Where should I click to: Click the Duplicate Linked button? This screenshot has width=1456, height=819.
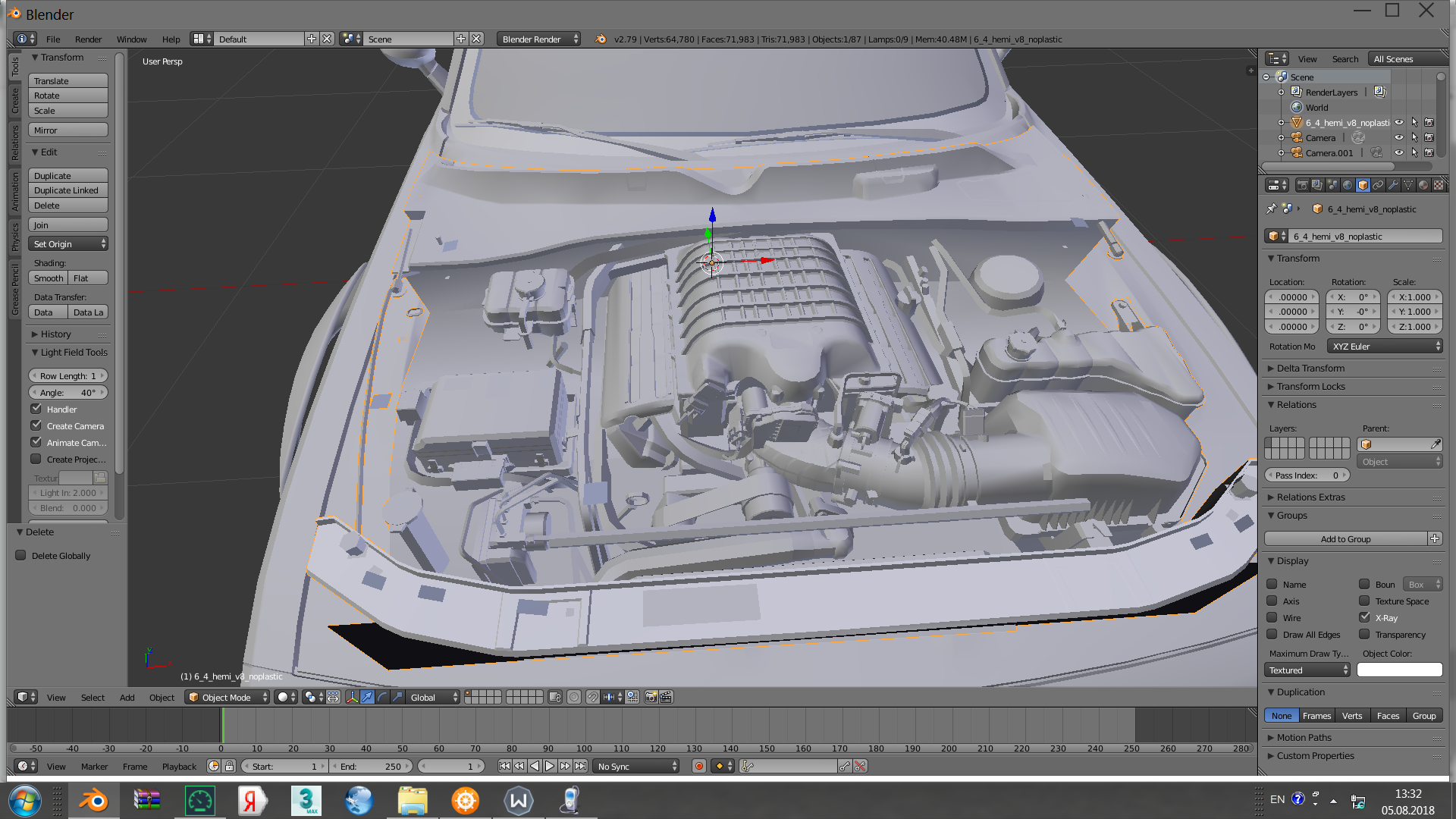tap(68, 190)
